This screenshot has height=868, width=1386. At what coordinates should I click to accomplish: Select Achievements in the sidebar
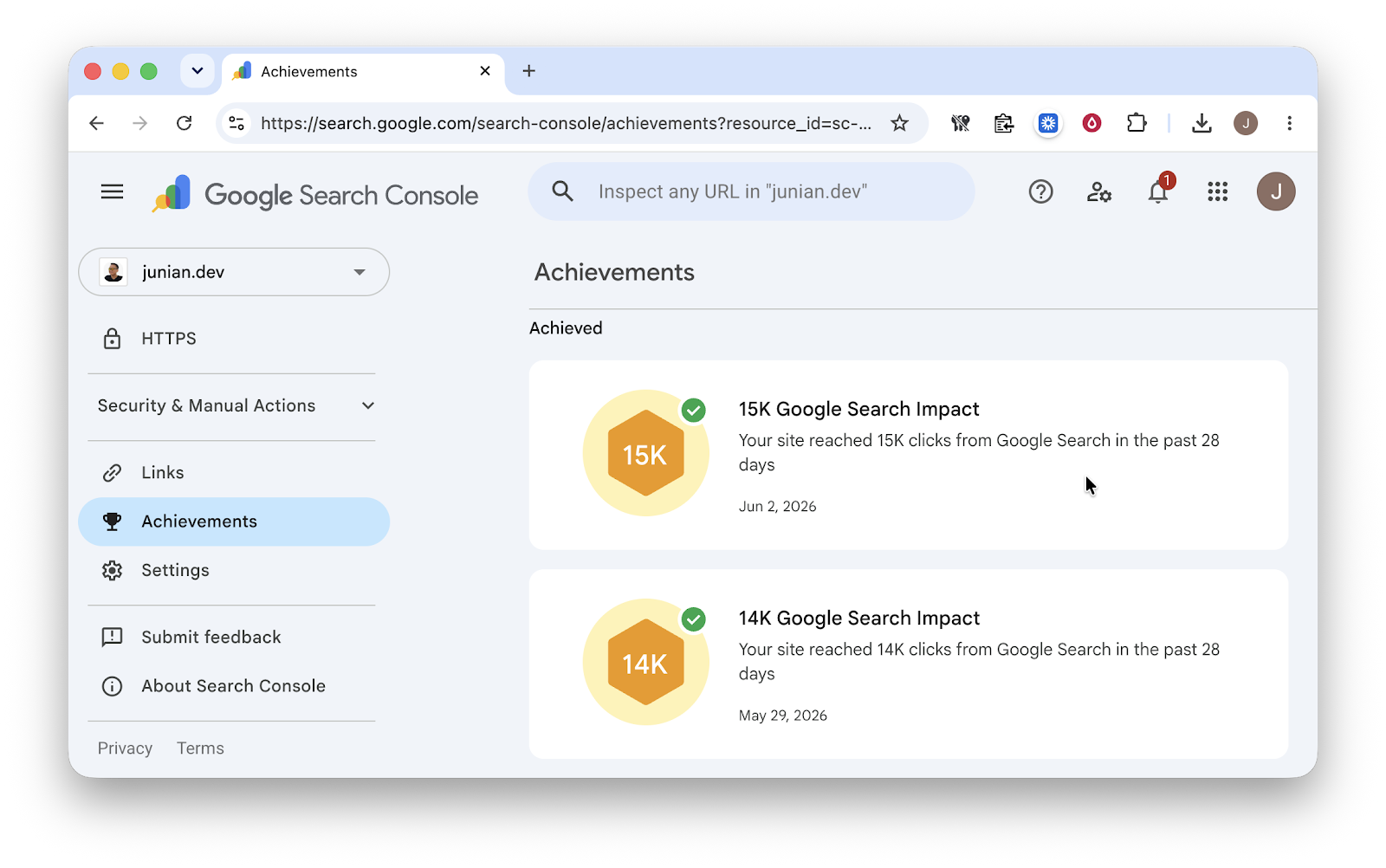pyautogui.click(x=234, y=521)
